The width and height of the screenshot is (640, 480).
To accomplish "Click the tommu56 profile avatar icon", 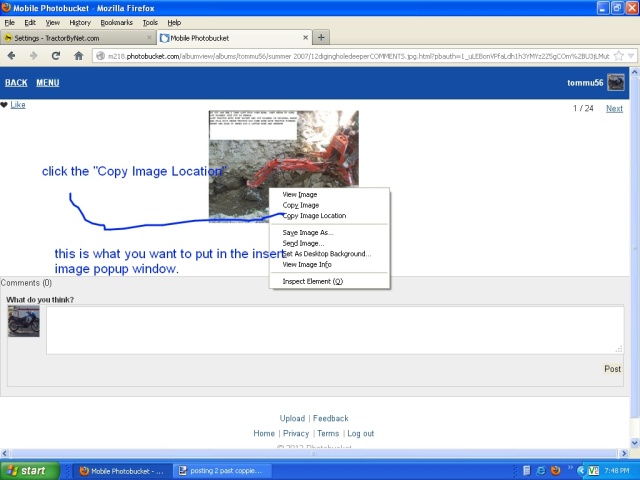I will click(x=616, y=83).
